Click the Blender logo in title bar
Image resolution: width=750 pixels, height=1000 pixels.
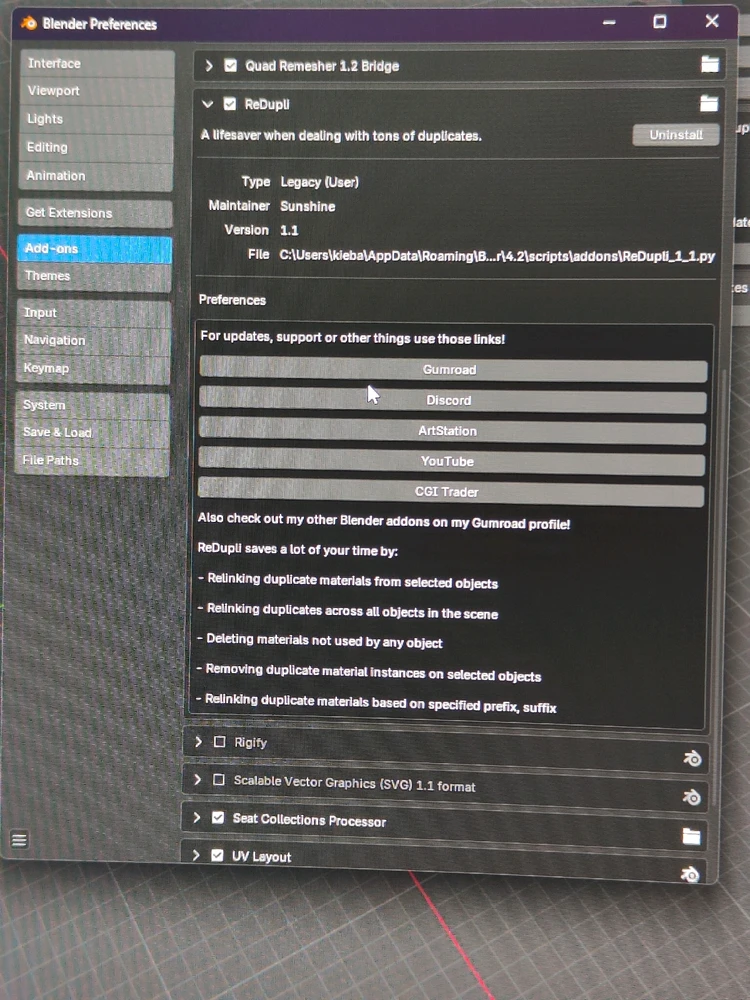point(28,23)
